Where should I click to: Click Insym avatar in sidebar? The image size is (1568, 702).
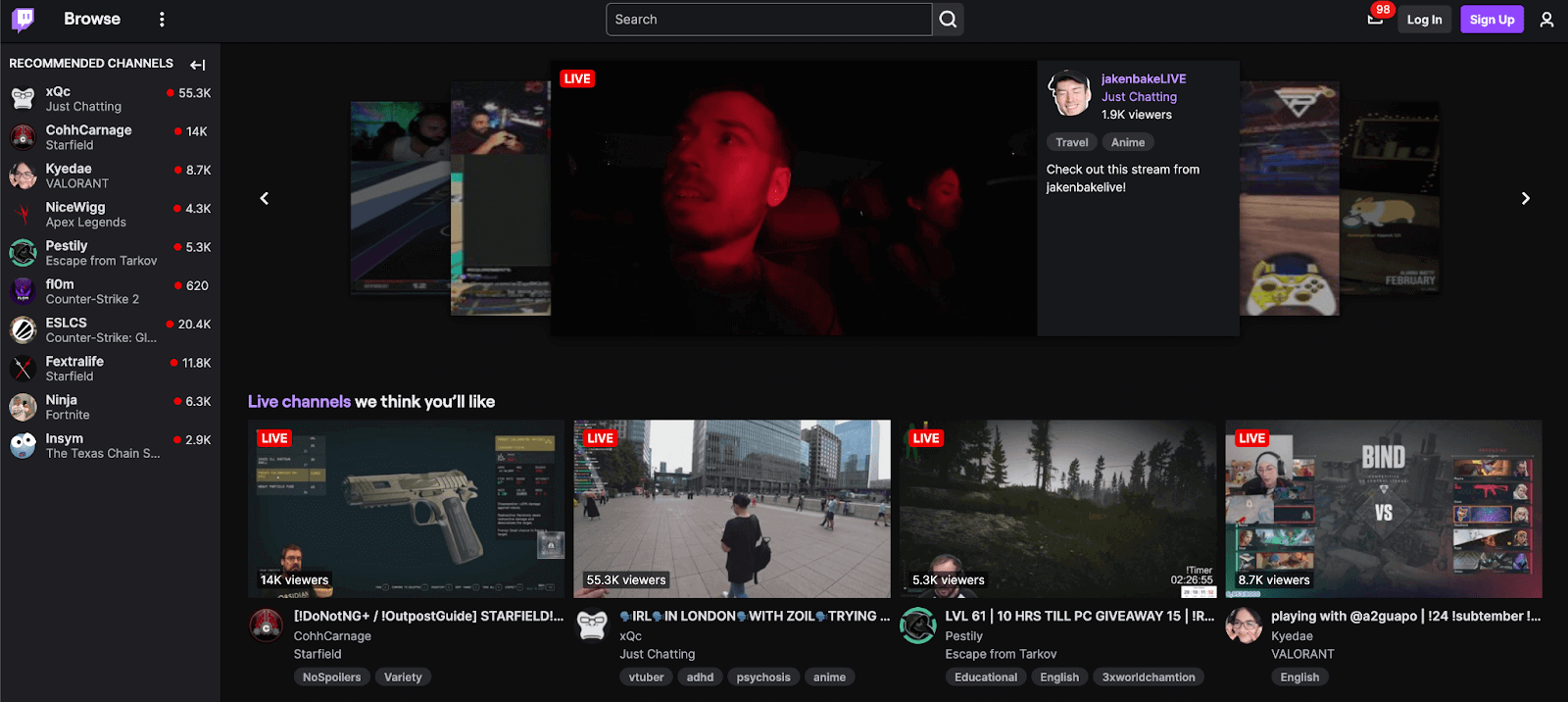(24, 445)
